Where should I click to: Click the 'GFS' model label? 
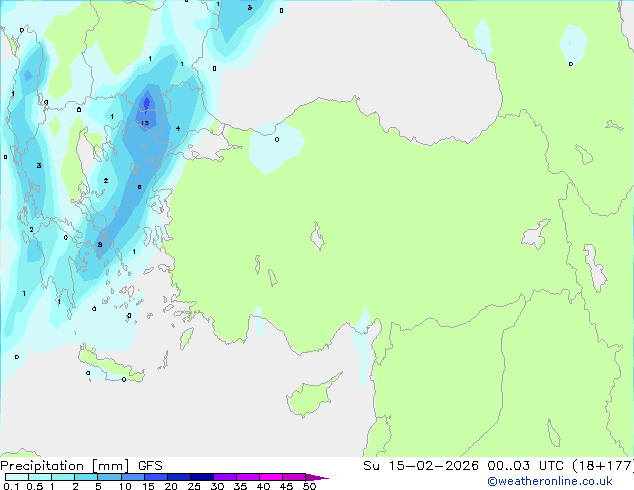[x=150, y=466]
